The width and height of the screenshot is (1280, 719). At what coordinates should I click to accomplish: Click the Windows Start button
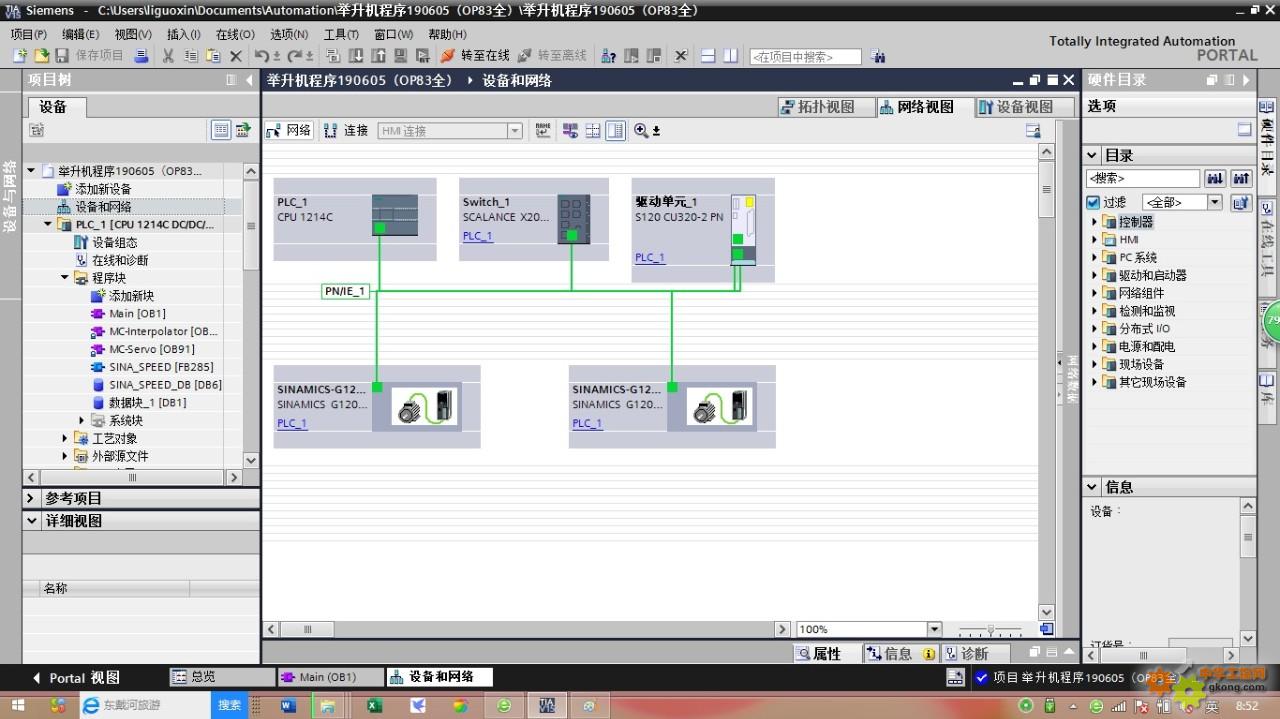click(17, 705)
